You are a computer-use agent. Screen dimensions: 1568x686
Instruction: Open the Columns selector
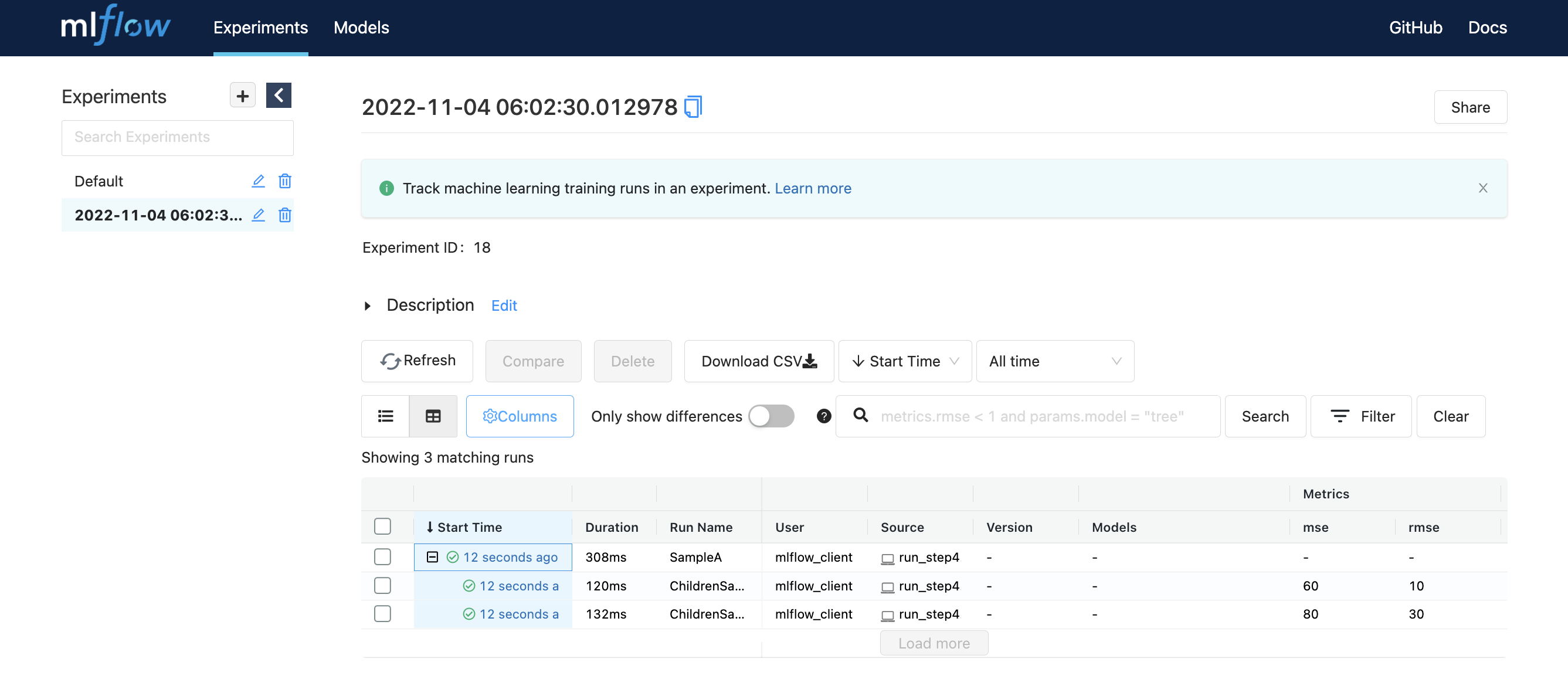coord(519,416)
